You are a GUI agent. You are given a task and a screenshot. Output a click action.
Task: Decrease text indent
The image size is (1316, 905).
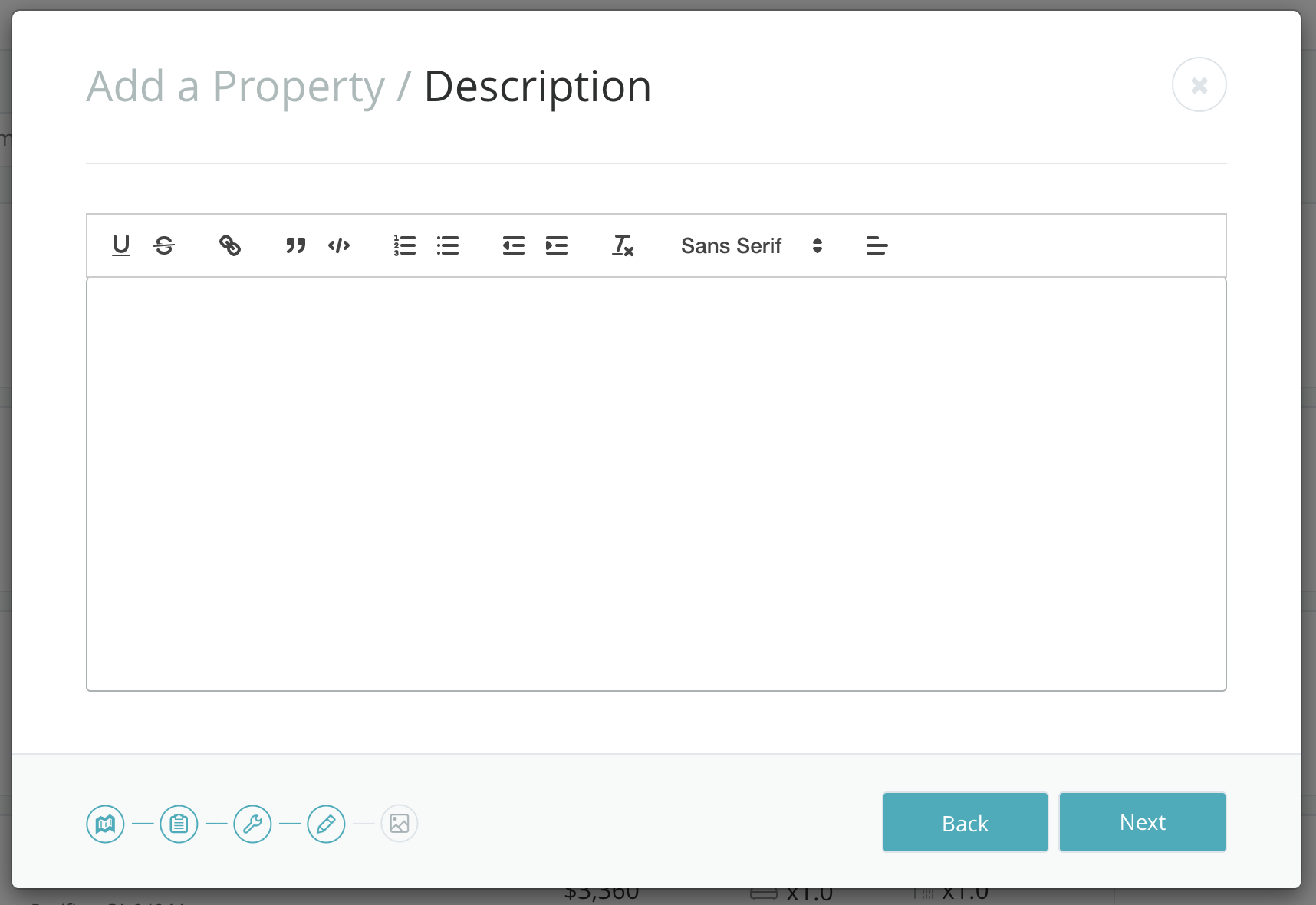[x=514, y=245]
